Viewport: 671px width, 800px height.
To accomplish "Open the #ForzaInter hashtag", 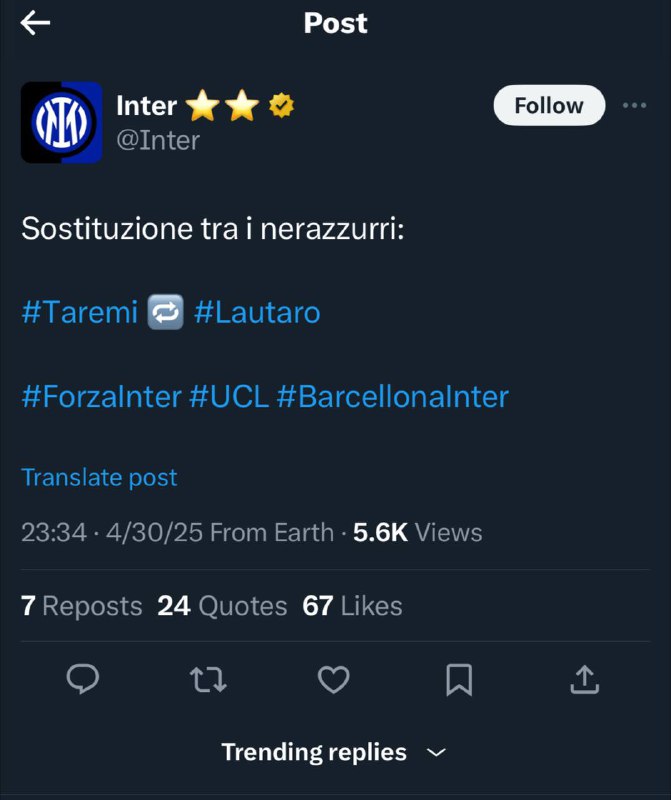I will [101, 396].
